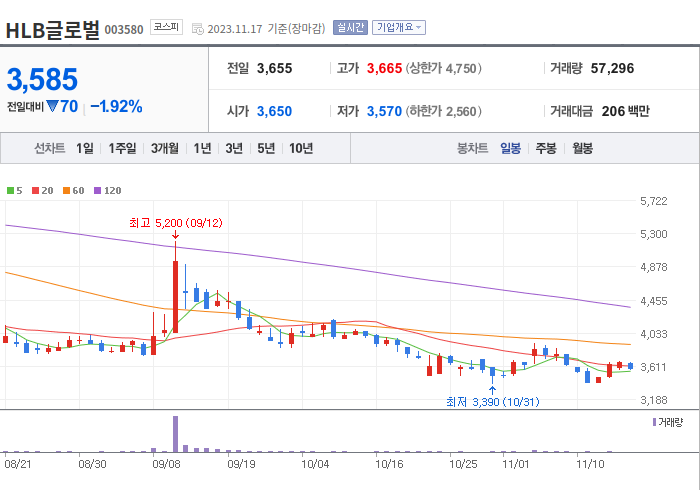Click the 시가 value 3,650
This screenshot has height=490, width=700.
(275, 111)
